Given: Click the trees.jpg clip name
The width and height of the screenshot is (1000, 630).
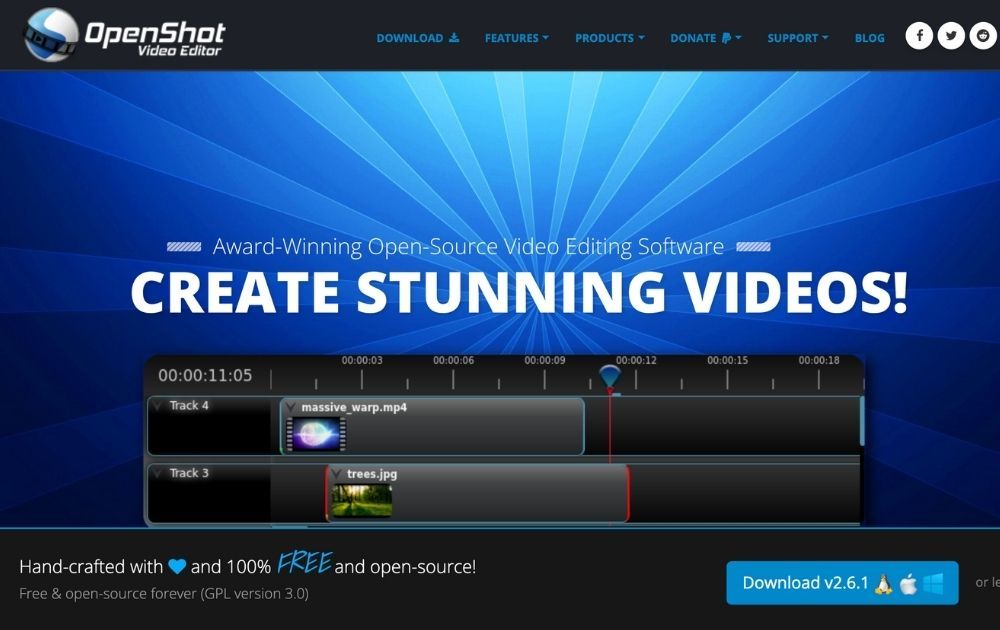Looking at the screenshot, I should pos(372,474).
